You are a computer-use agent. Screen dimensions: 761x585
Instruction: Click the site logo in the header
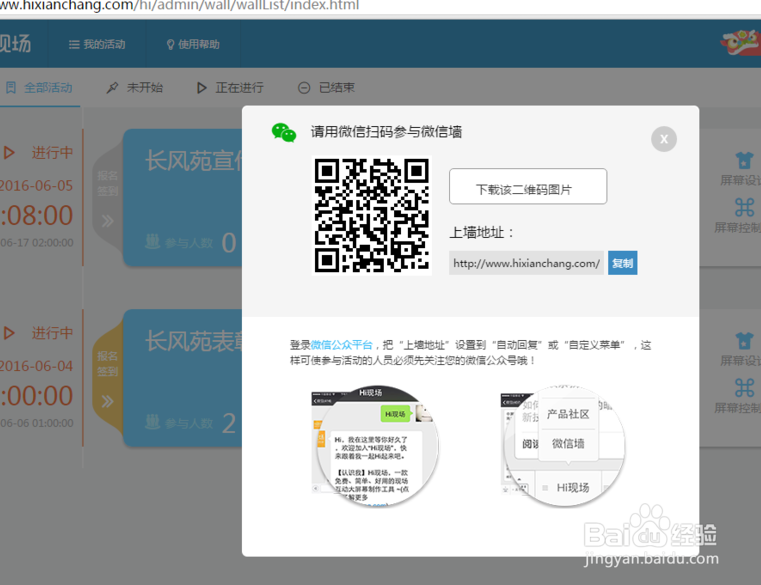point(16,44)
